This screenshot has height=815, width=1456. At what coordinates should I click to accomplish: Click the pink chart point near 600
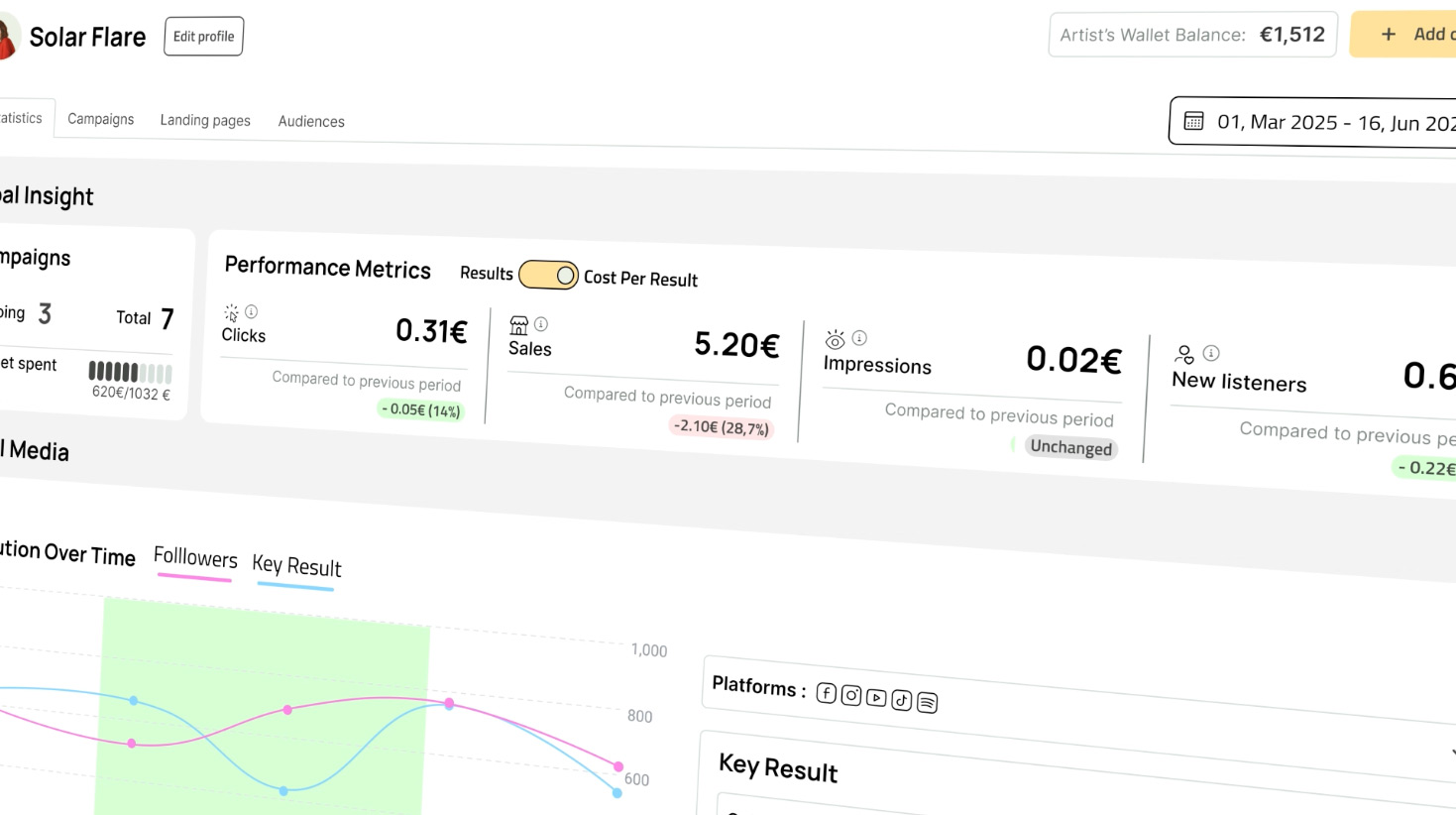tap(618, 766)
